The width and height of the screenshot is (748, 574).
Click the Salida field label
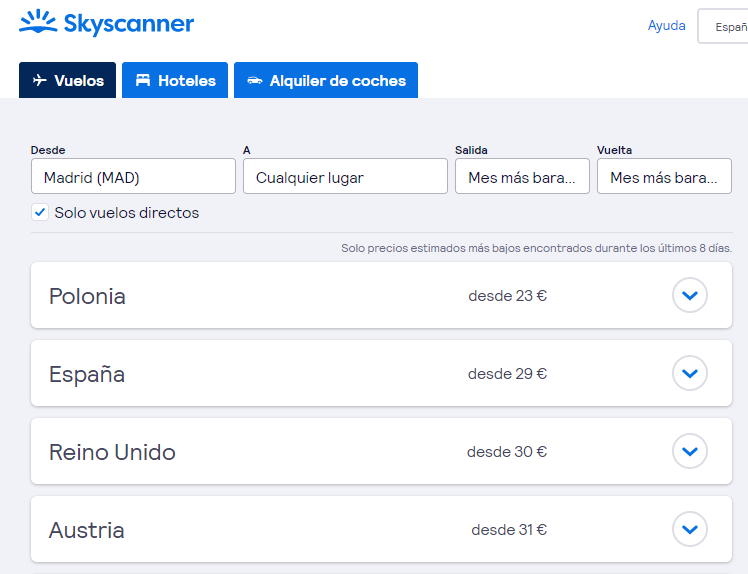[x=471, y=150]
